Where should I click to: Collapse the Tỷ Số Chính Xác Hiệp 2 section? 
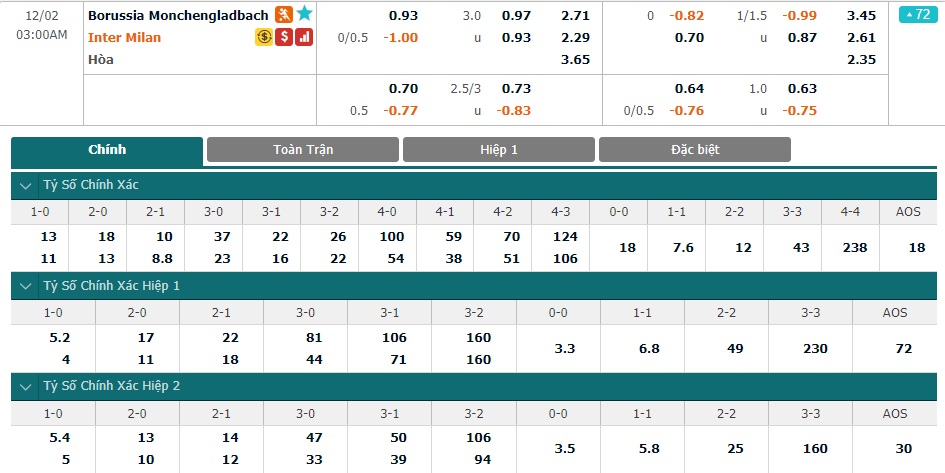click(x=25, y=386)
